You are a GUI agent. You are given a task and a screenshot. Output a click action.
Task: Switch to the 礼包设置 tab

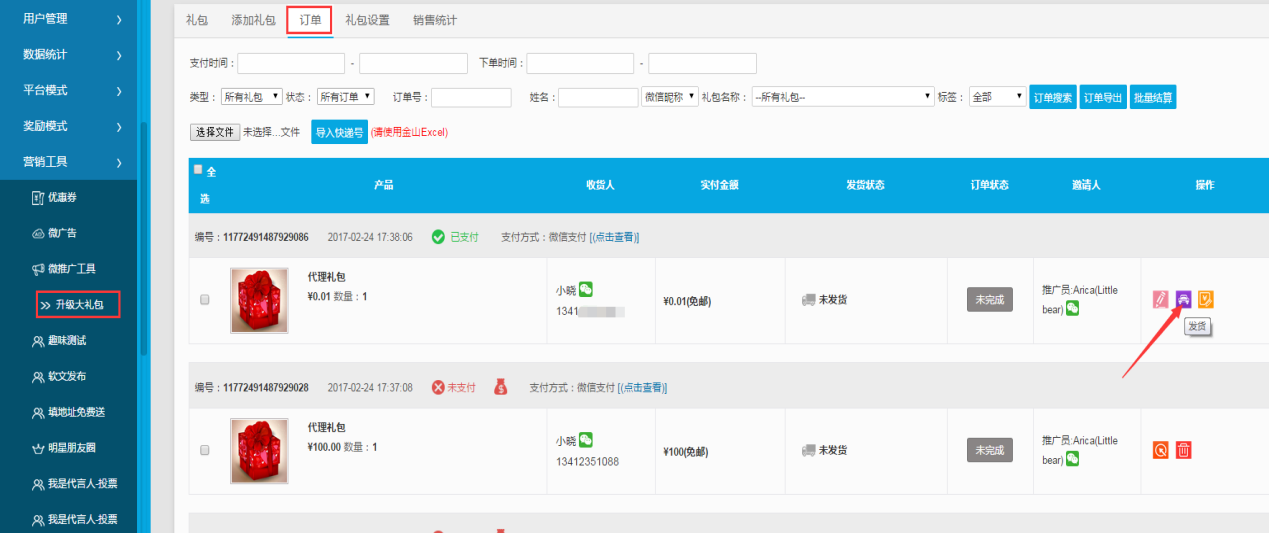367,20
